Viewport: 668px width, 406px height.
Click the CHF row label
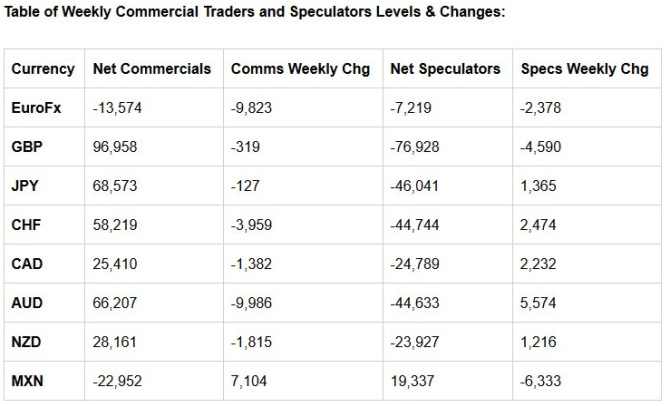click(26, 225)
